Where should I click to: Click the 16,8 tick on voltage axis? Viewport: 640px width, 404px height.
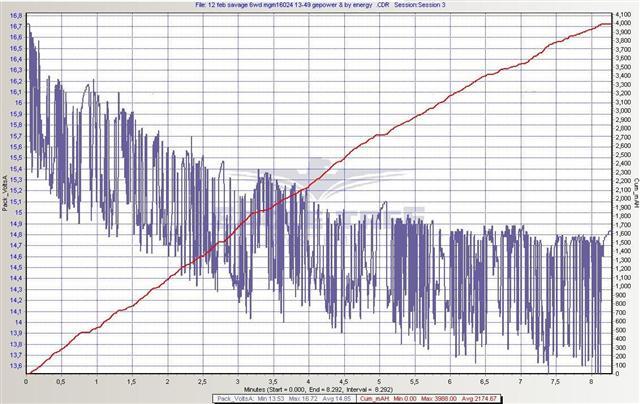(16, 15)
